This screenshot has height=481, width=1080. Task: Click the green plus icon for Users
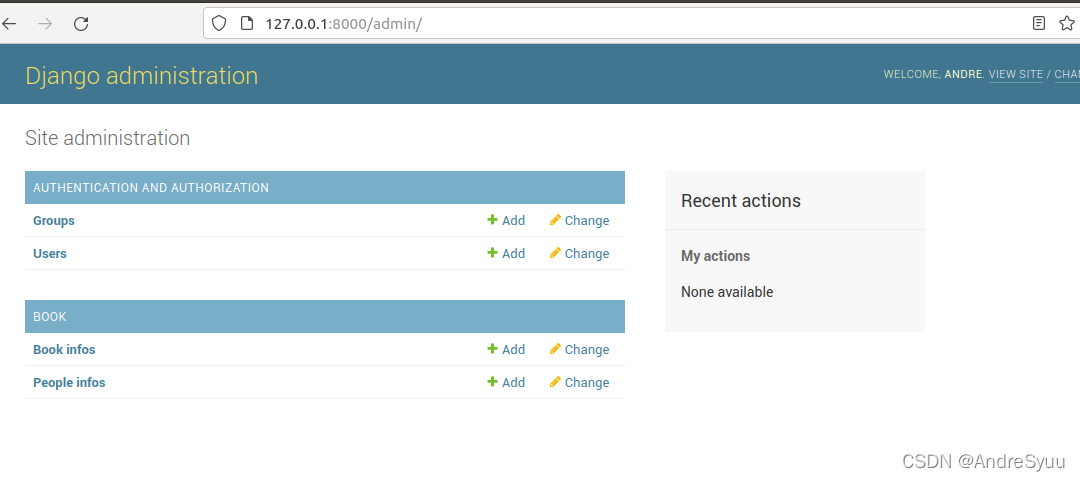coord(492,253)
